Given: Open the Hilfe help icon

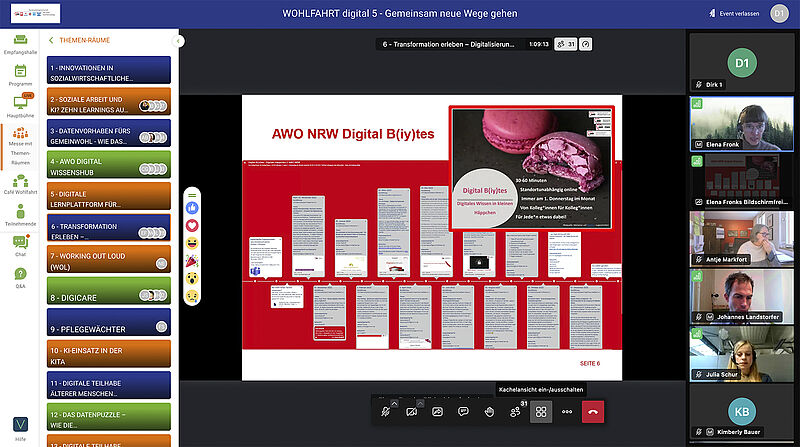Looking at the screenshot, I should [20, 429].
